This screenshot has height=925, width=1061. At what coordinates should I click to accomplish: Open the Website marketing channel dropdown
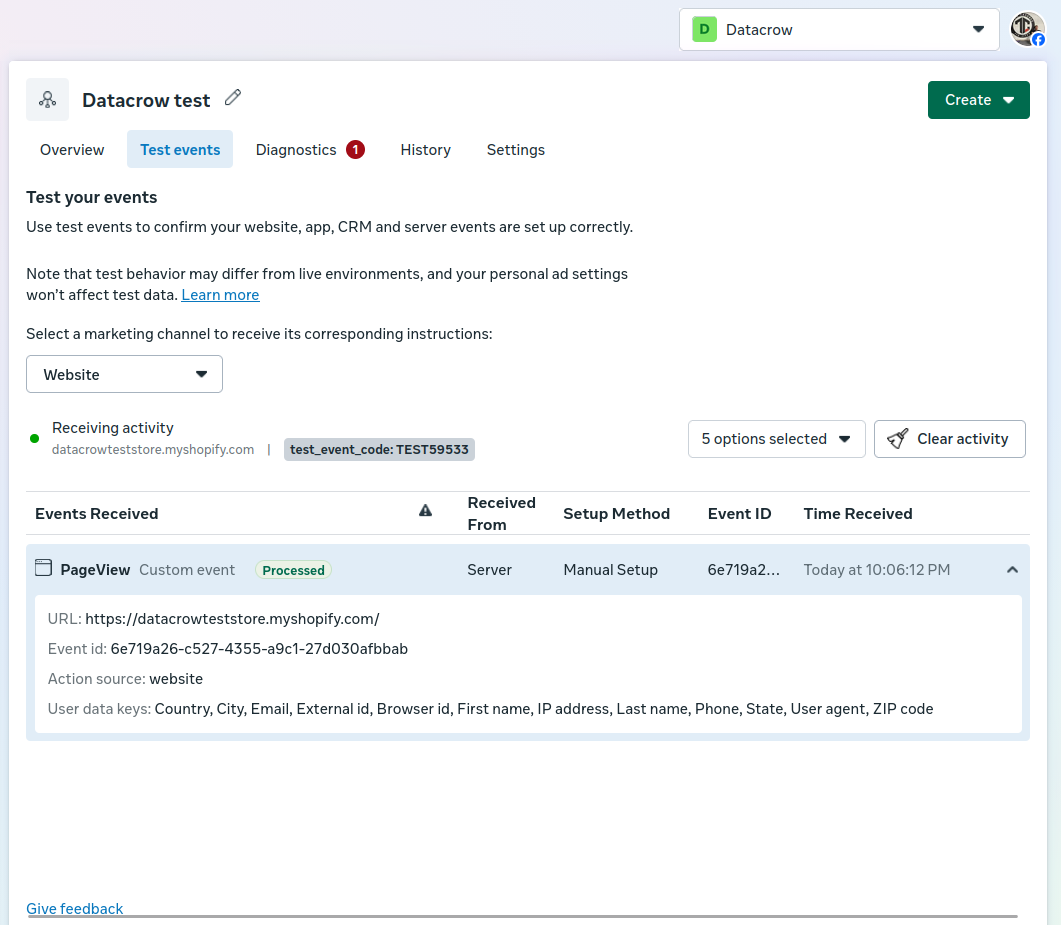(125, 374)
